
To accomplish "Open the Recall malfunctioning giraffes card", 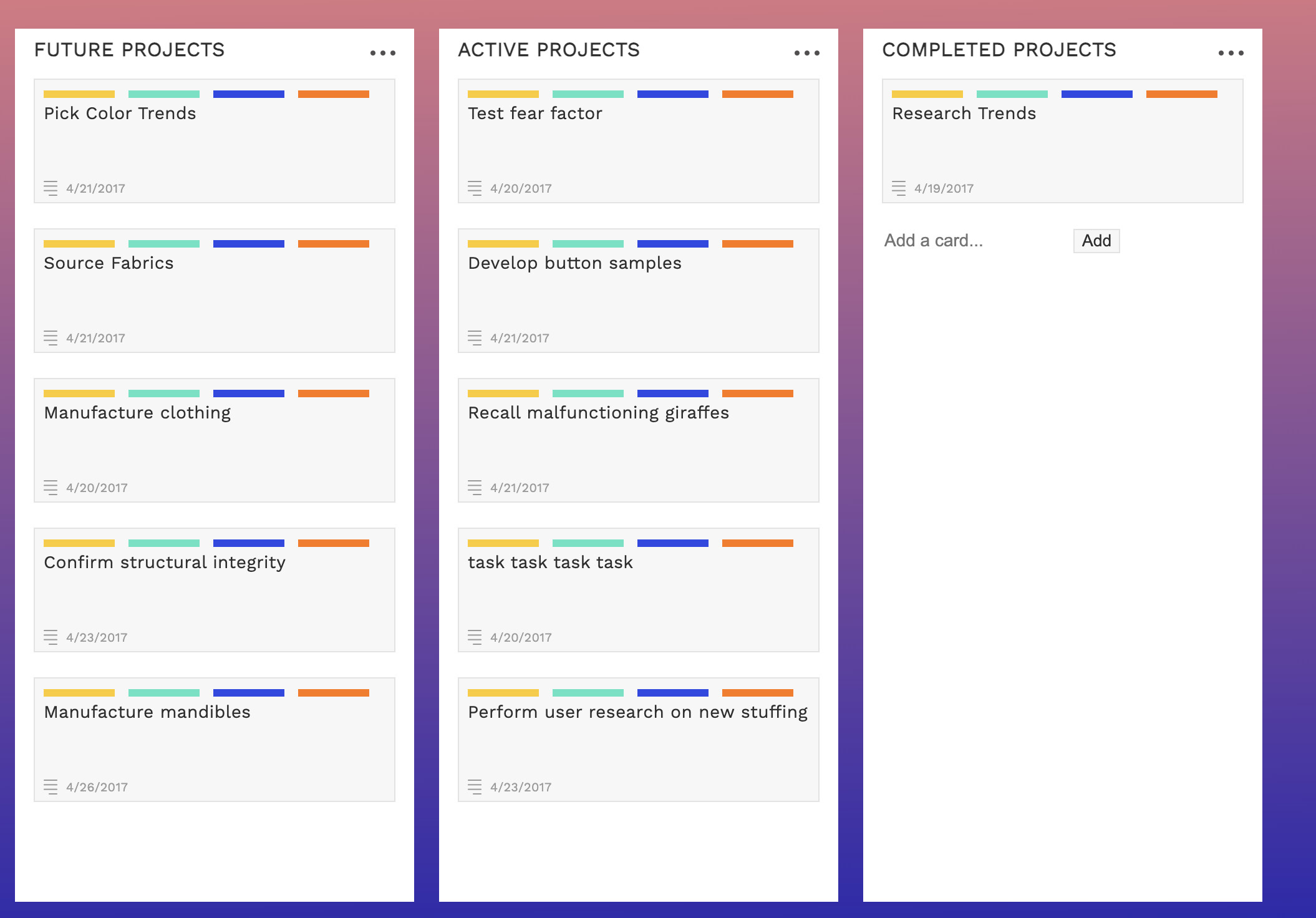I will [639, 440].
